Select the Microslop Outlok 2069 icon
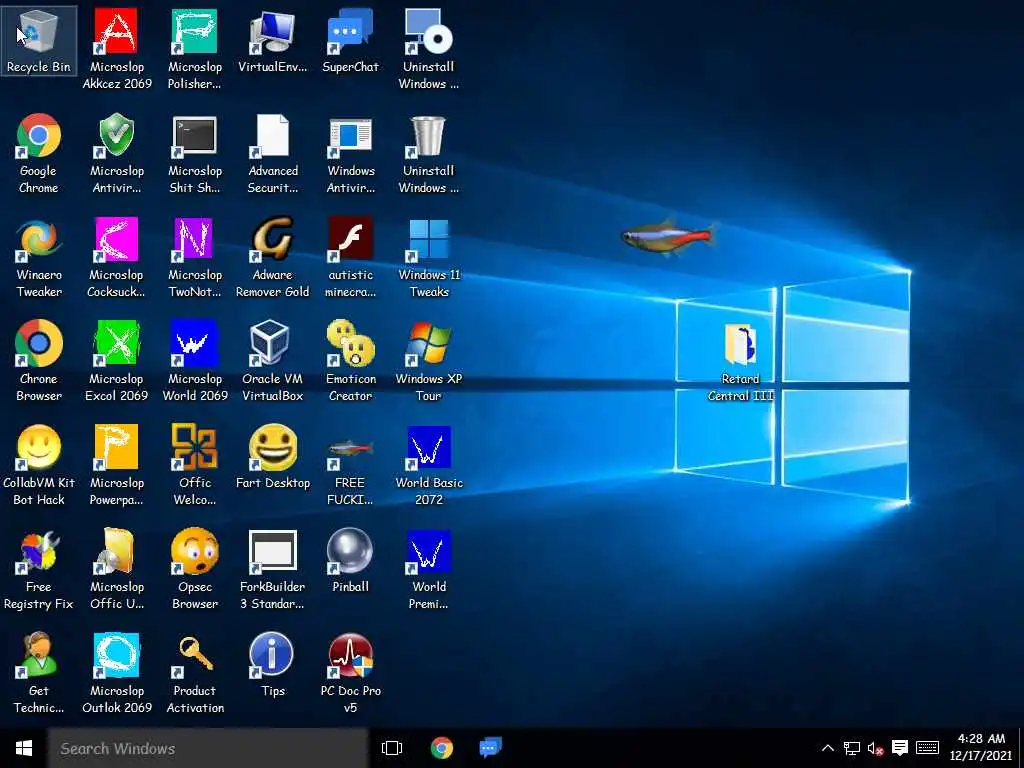The width and height of the screenshot is (1024, 768). click(117, 673)
